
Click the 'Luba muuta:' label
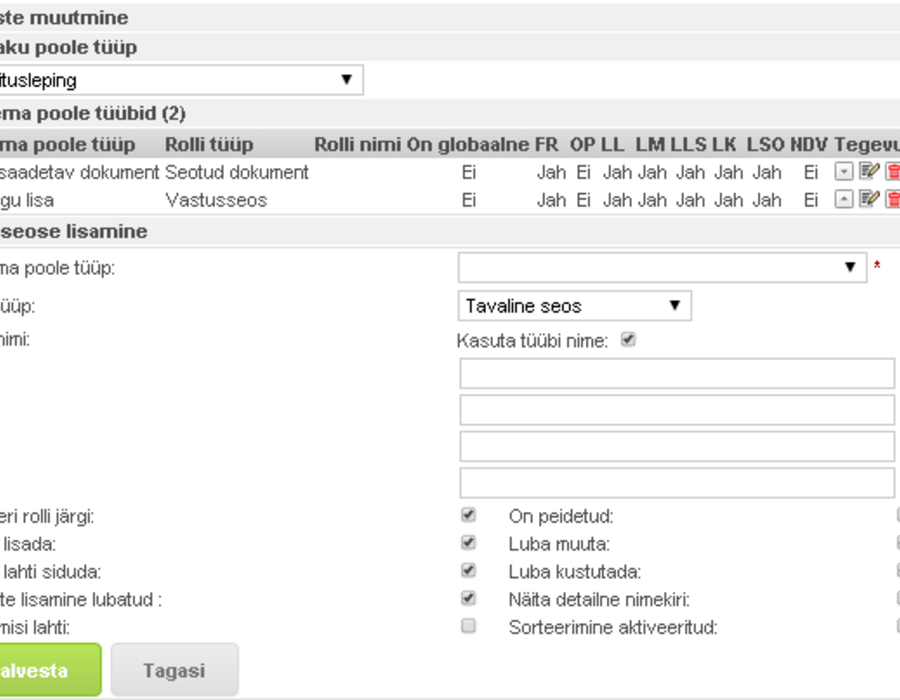pos(559,543)
